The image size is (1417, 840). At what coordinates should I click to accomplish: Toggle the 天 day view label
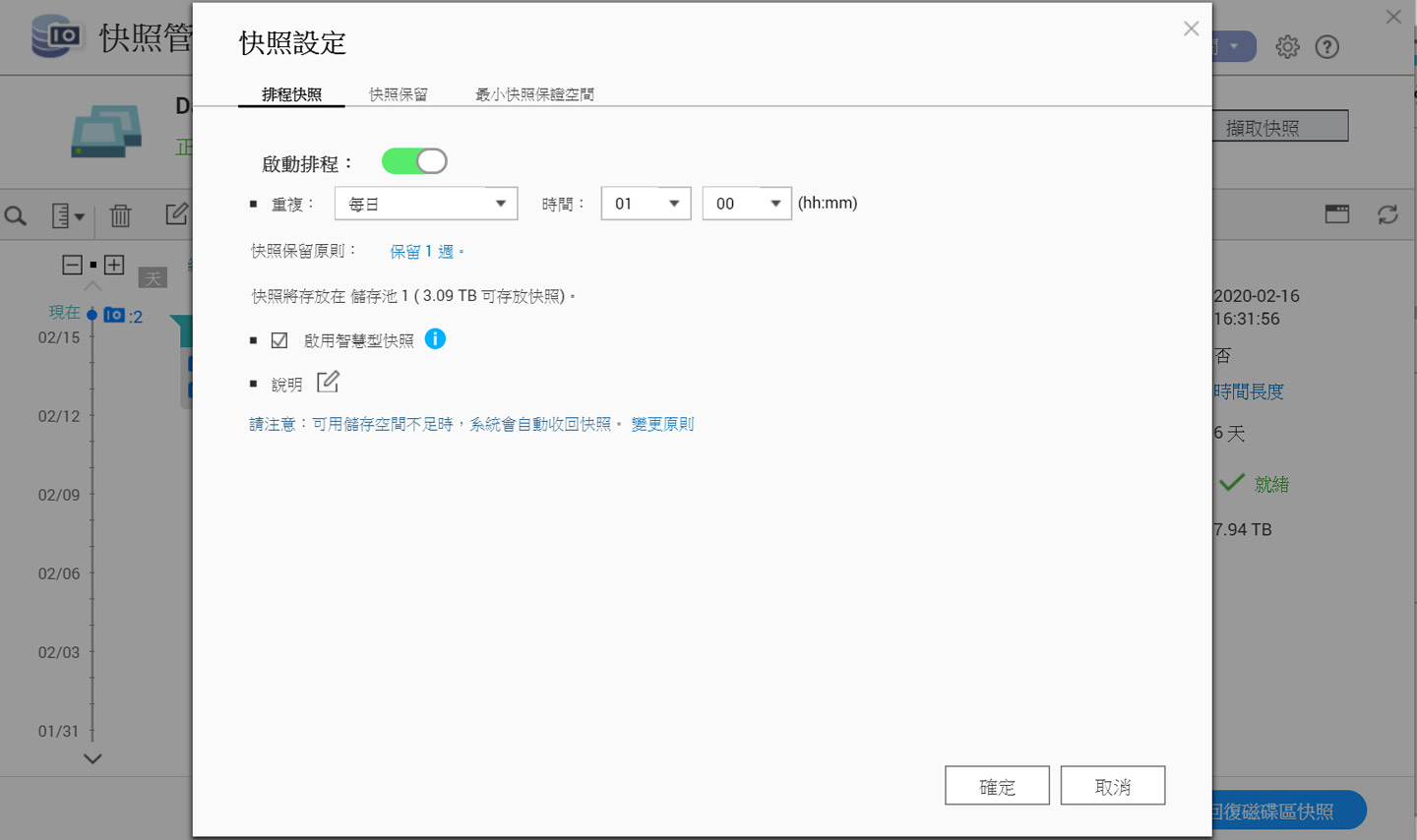pos(153,278)
